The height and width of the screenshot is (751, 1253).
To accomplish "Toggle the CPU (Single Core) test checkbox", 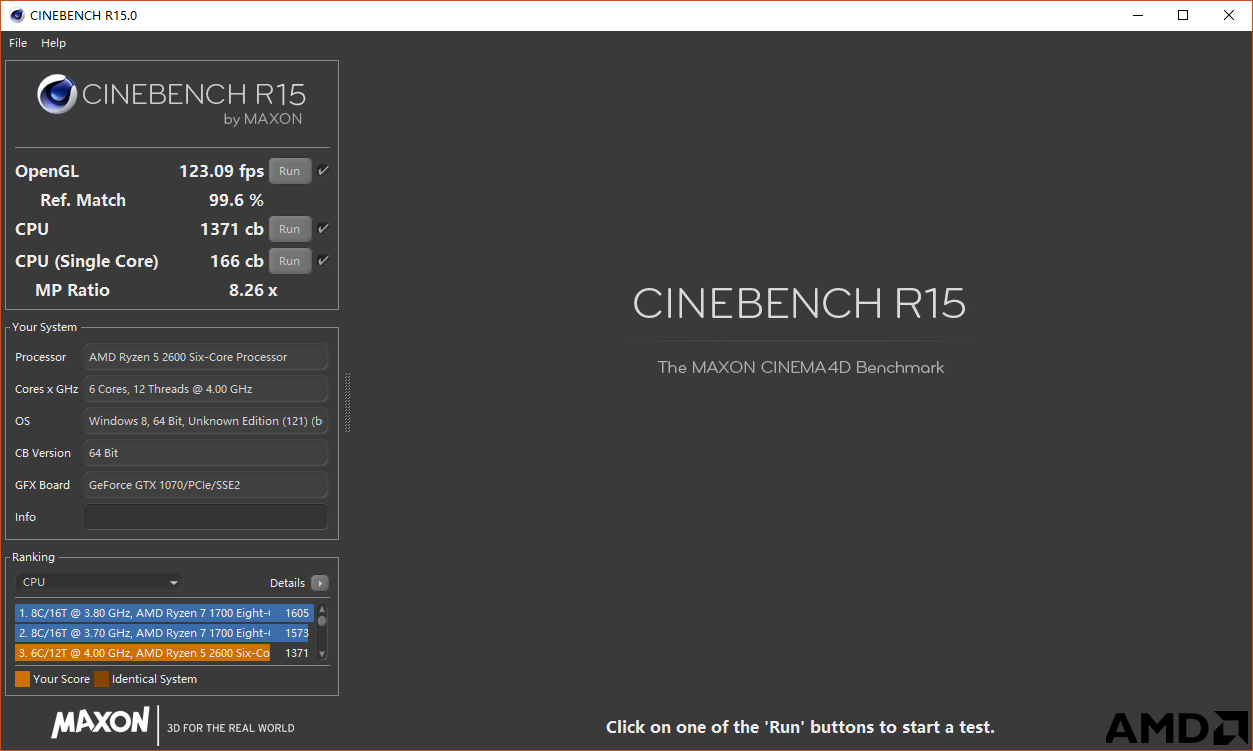I will tap(323, 261).
